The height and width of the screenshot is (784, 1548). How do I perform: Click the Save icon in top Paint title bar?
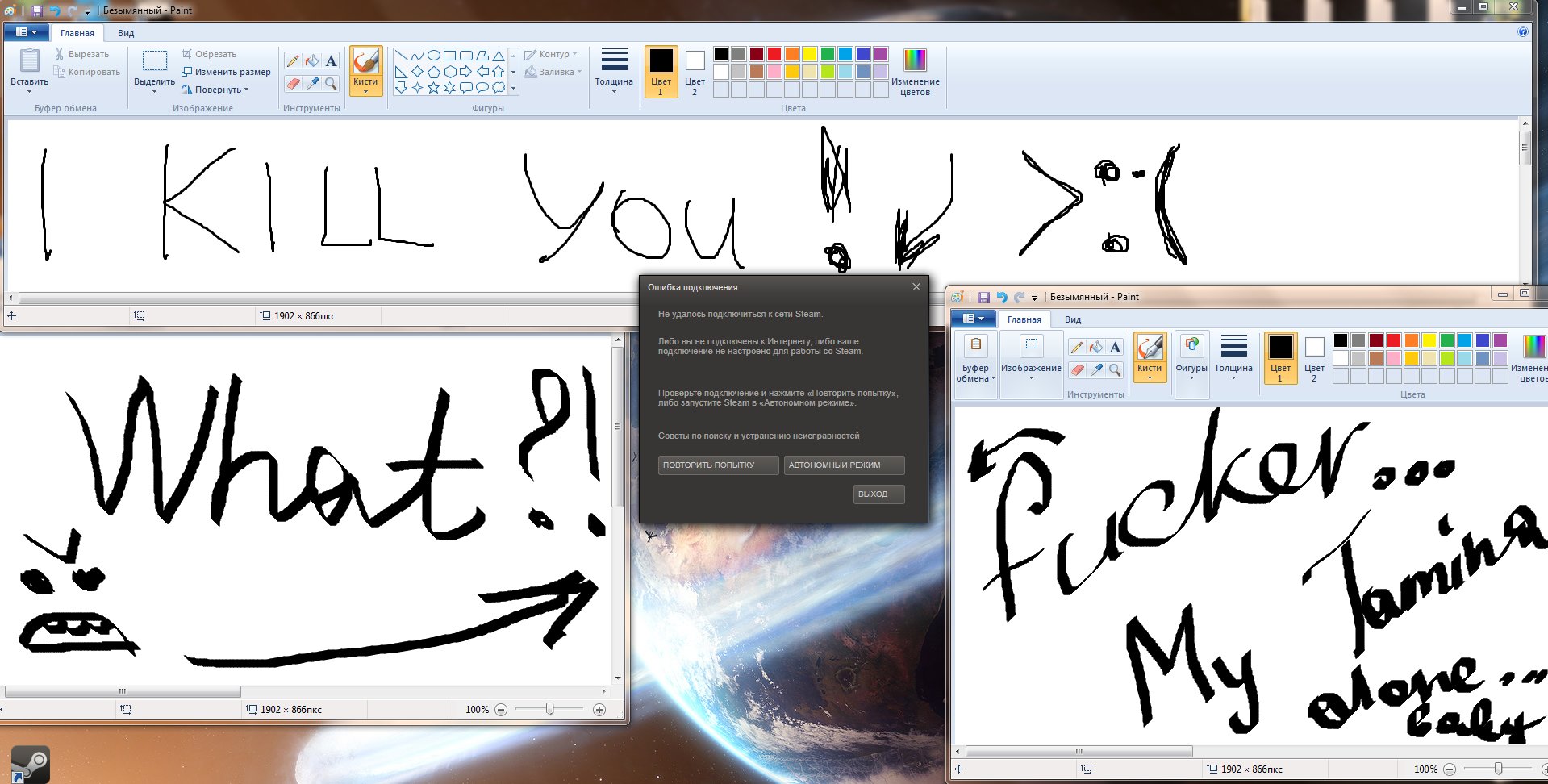(x=37, y=10)
